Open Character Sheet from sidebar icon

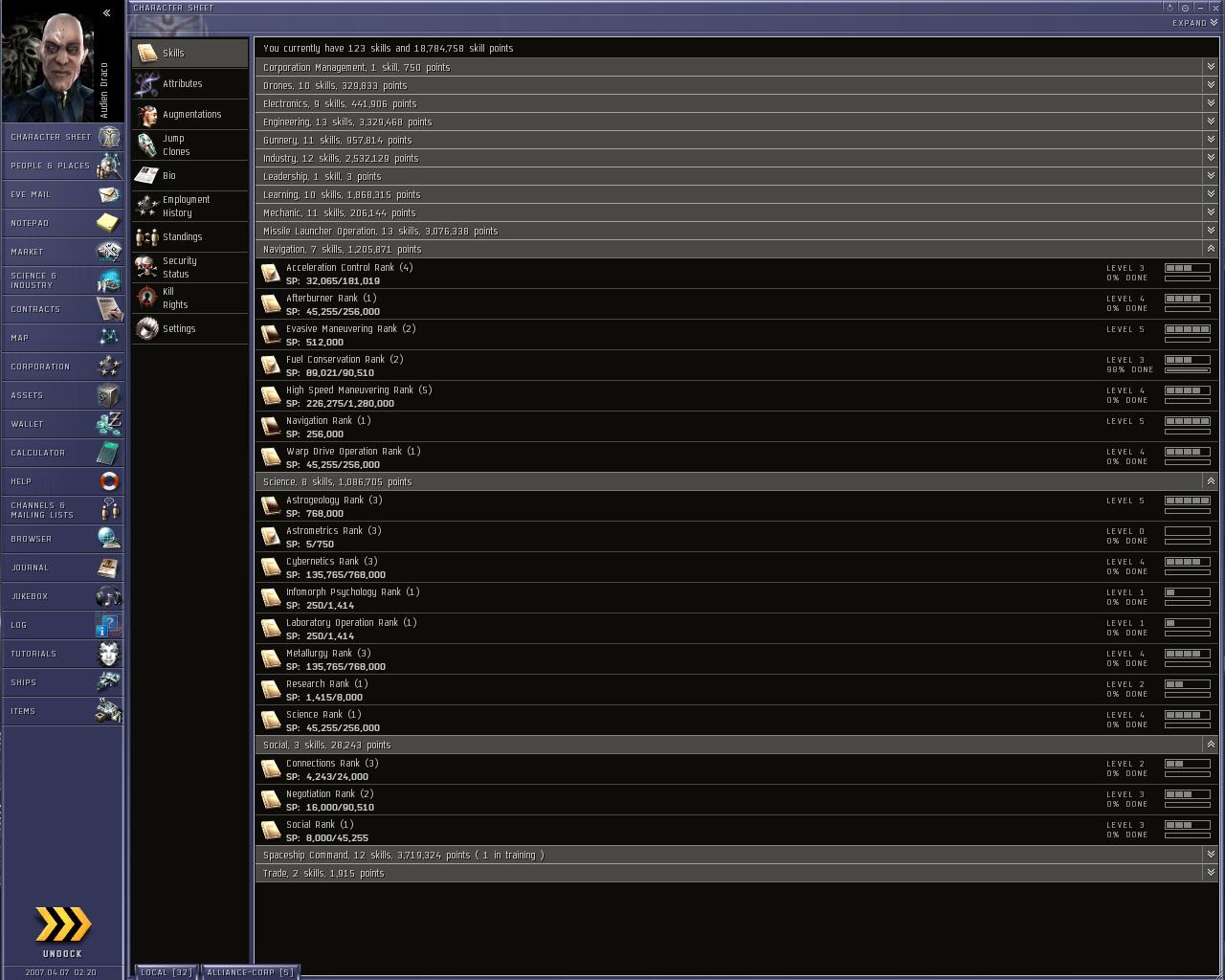pos(109,137)
